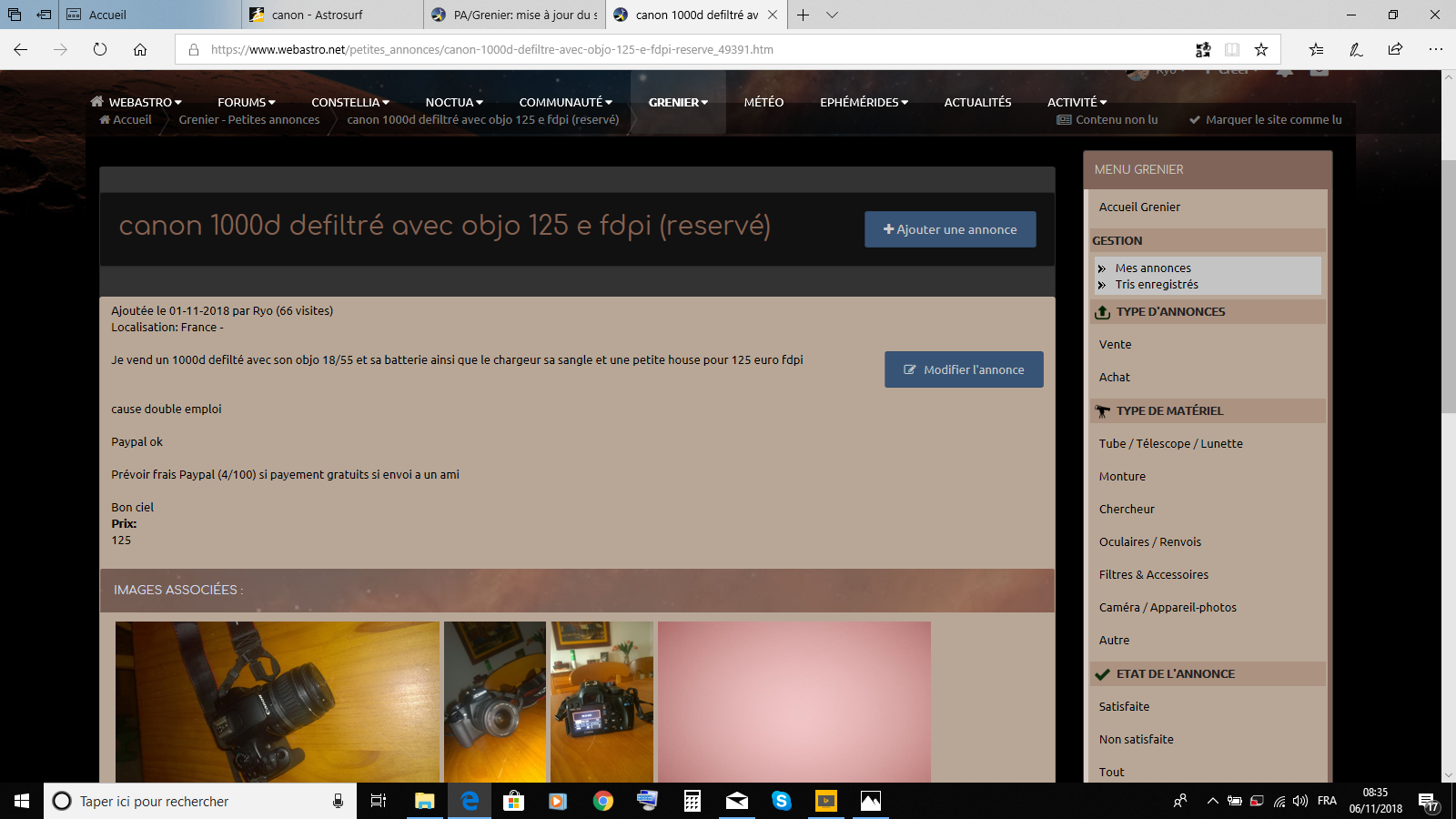
Task: Switch to the PA/Grenier browser tab
Action: (514, 15)
